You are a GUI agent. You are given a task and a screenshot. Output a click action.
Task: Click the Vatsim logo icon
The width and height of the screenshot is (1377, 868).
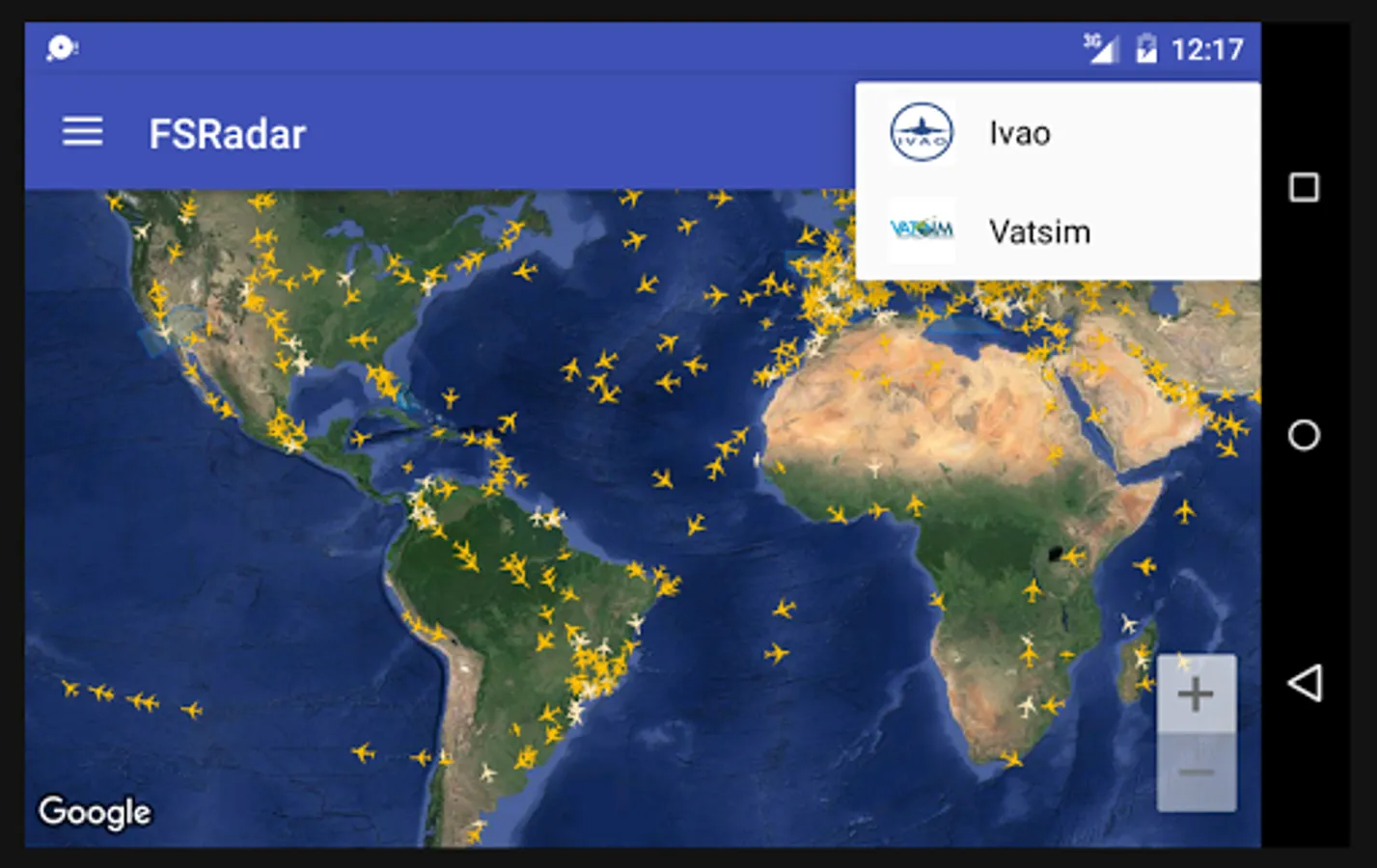pyautogui.click(x=922, y=230)
